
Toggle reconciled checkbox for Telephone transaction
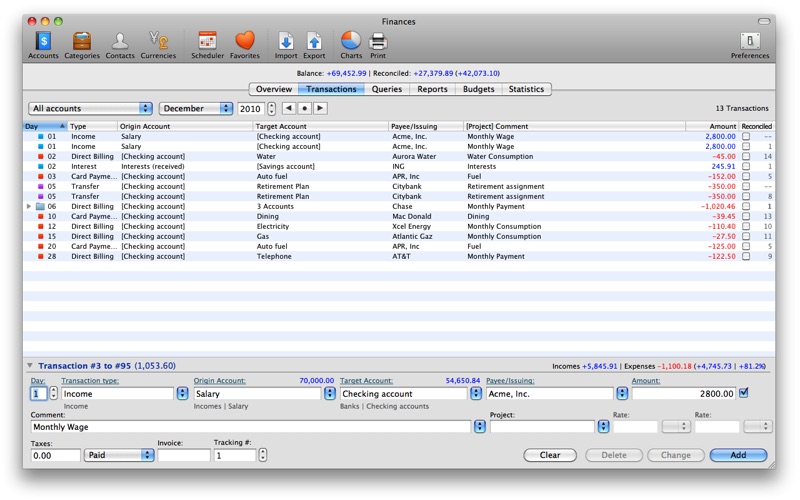(746, 257)
